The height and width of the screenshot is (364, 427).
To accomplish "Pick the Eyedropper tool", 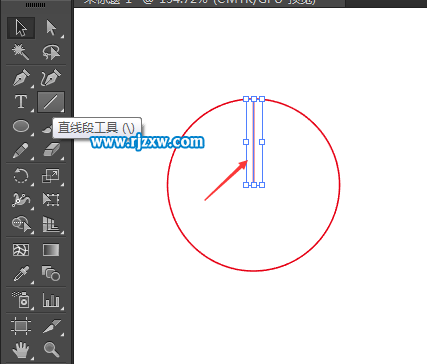I will click(21, 274).
